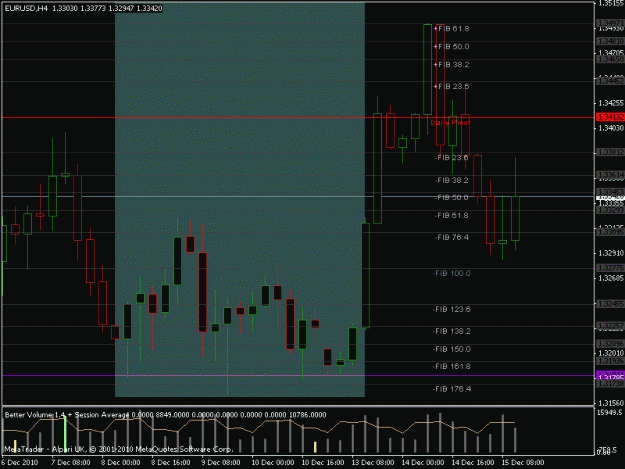Screen dimensions: 625x469
Task: Click the 1.34030 price axis value
Action: (611, 128)
